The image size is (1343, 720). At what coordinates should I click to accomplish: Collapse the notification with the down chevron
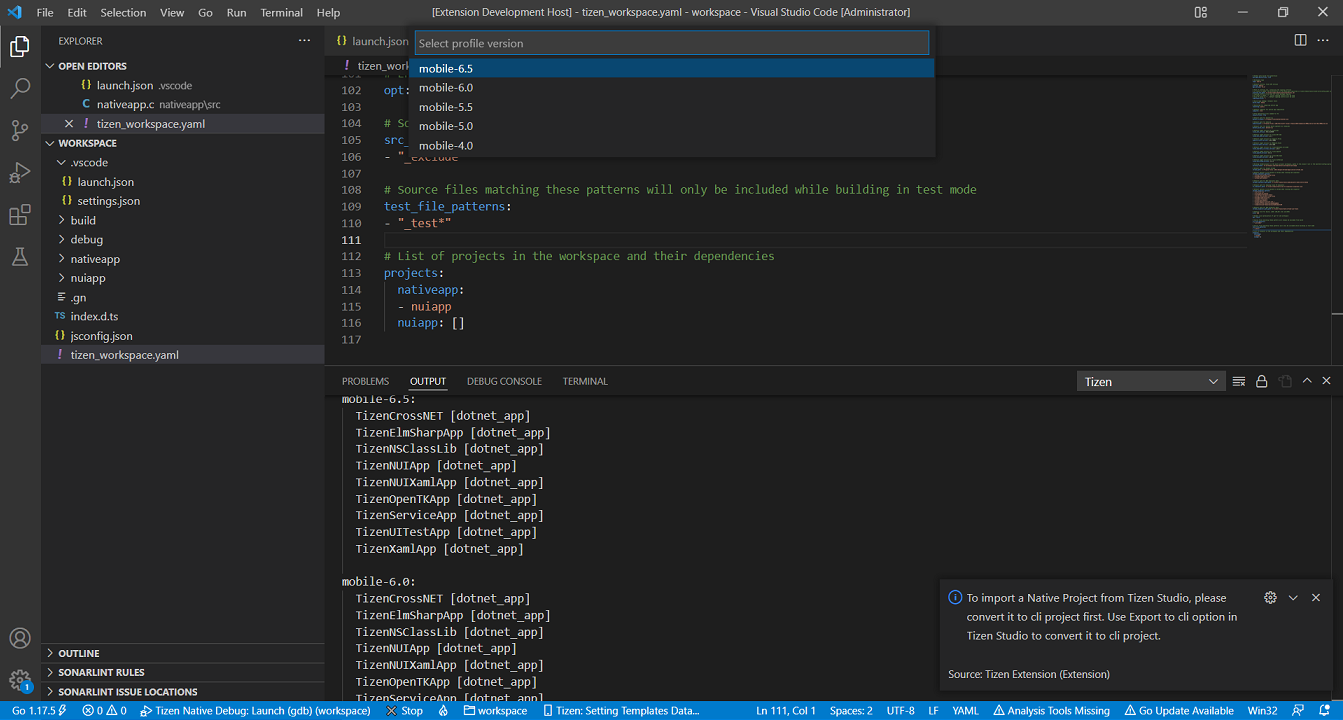(x=1293, y=597)
